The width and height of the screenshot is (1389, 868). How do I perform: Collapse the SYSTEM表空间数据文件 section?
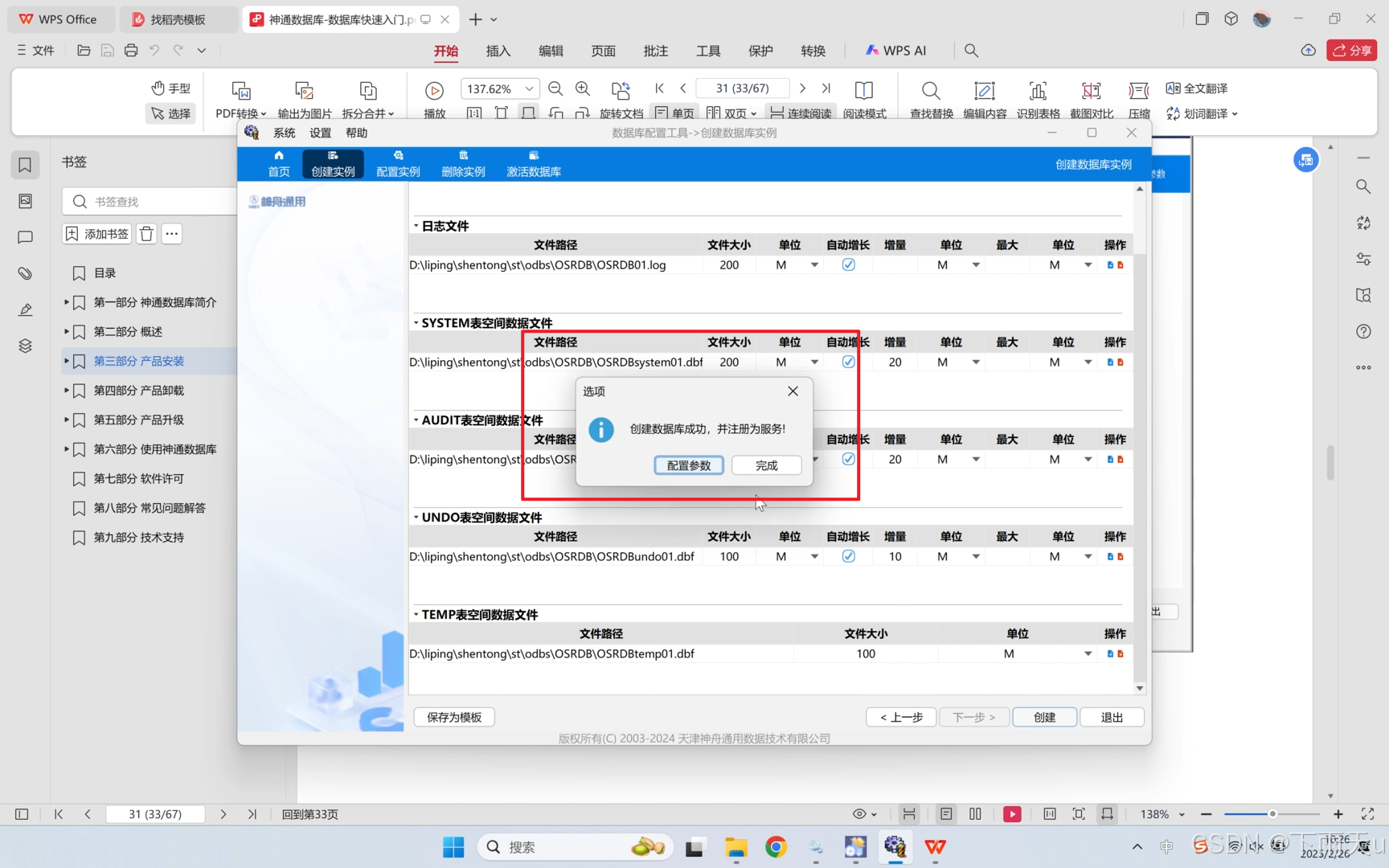(416, 323)
